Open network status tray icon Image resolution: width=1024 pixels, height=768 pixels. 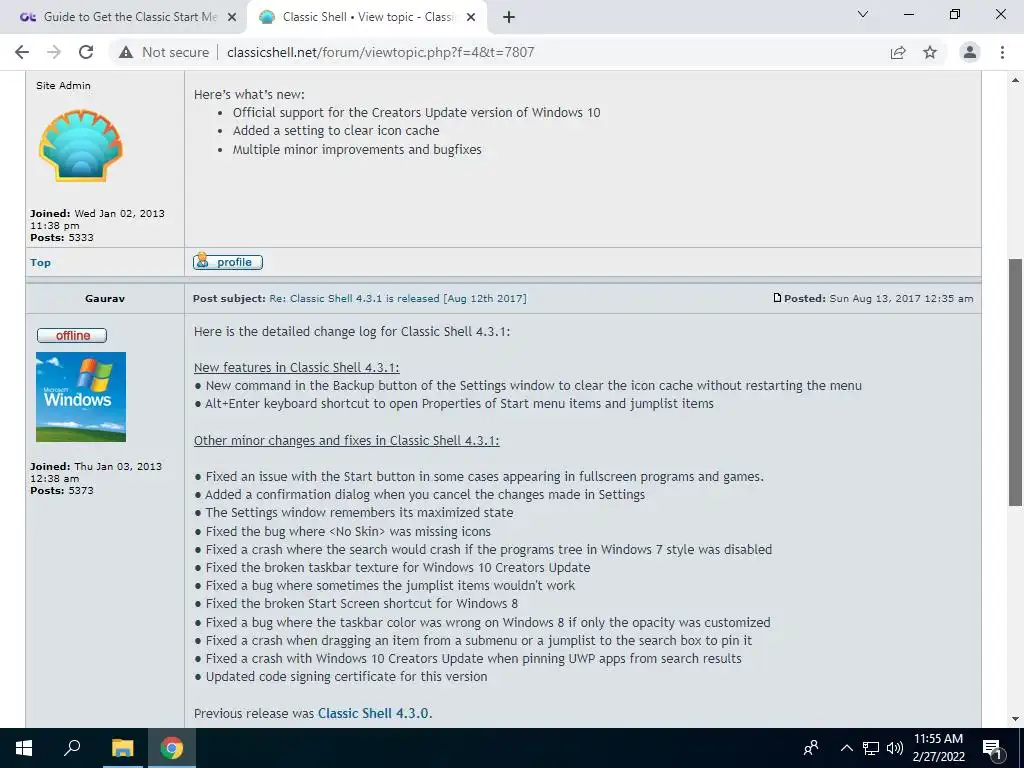pyautogui.click(x=871, y=748)
